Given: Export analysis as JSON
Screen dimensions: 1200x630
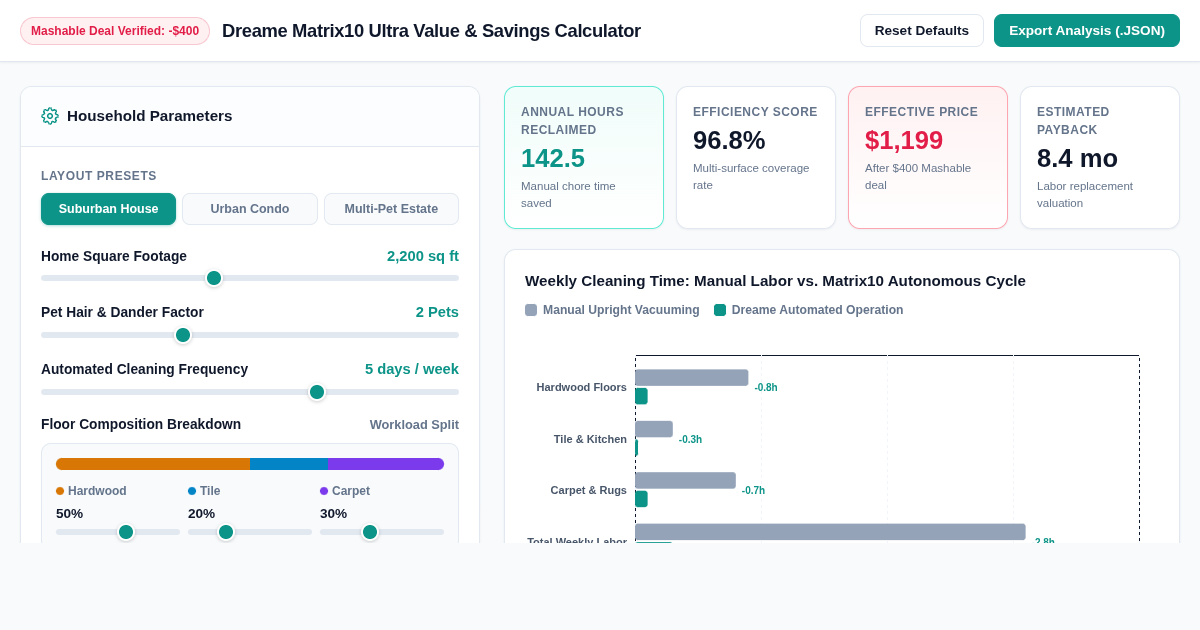Looking at the screenshot, I should click(x=1087, y=31).
